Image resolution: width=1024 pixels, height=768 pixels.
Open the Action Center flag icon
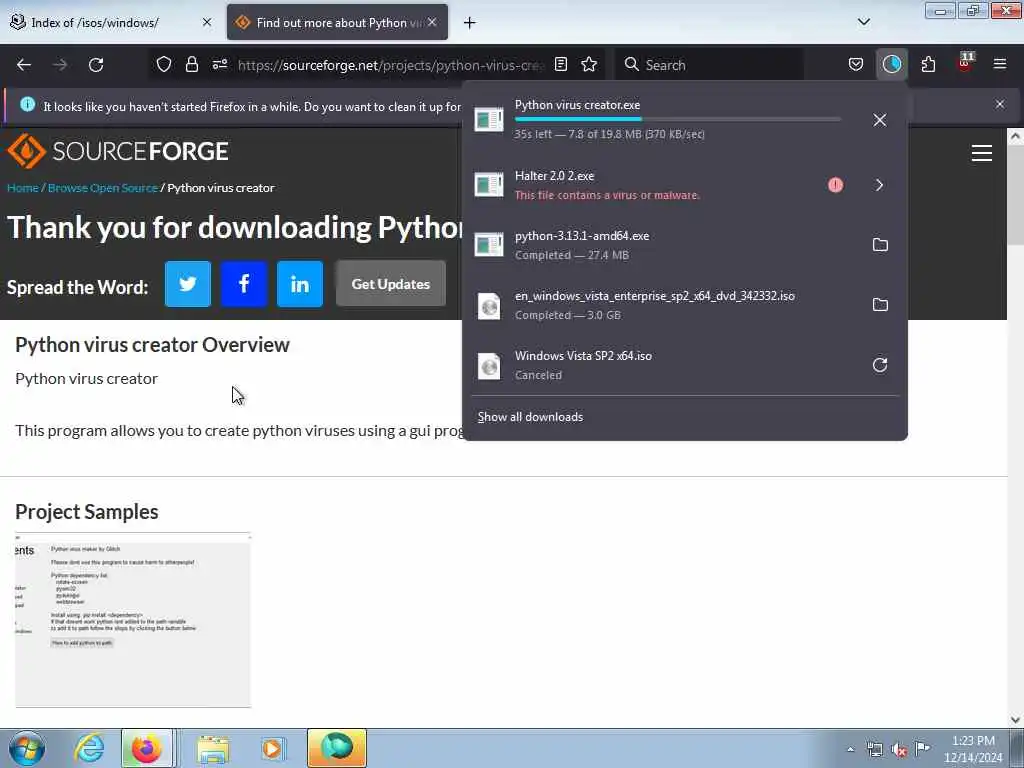point(922,748)
